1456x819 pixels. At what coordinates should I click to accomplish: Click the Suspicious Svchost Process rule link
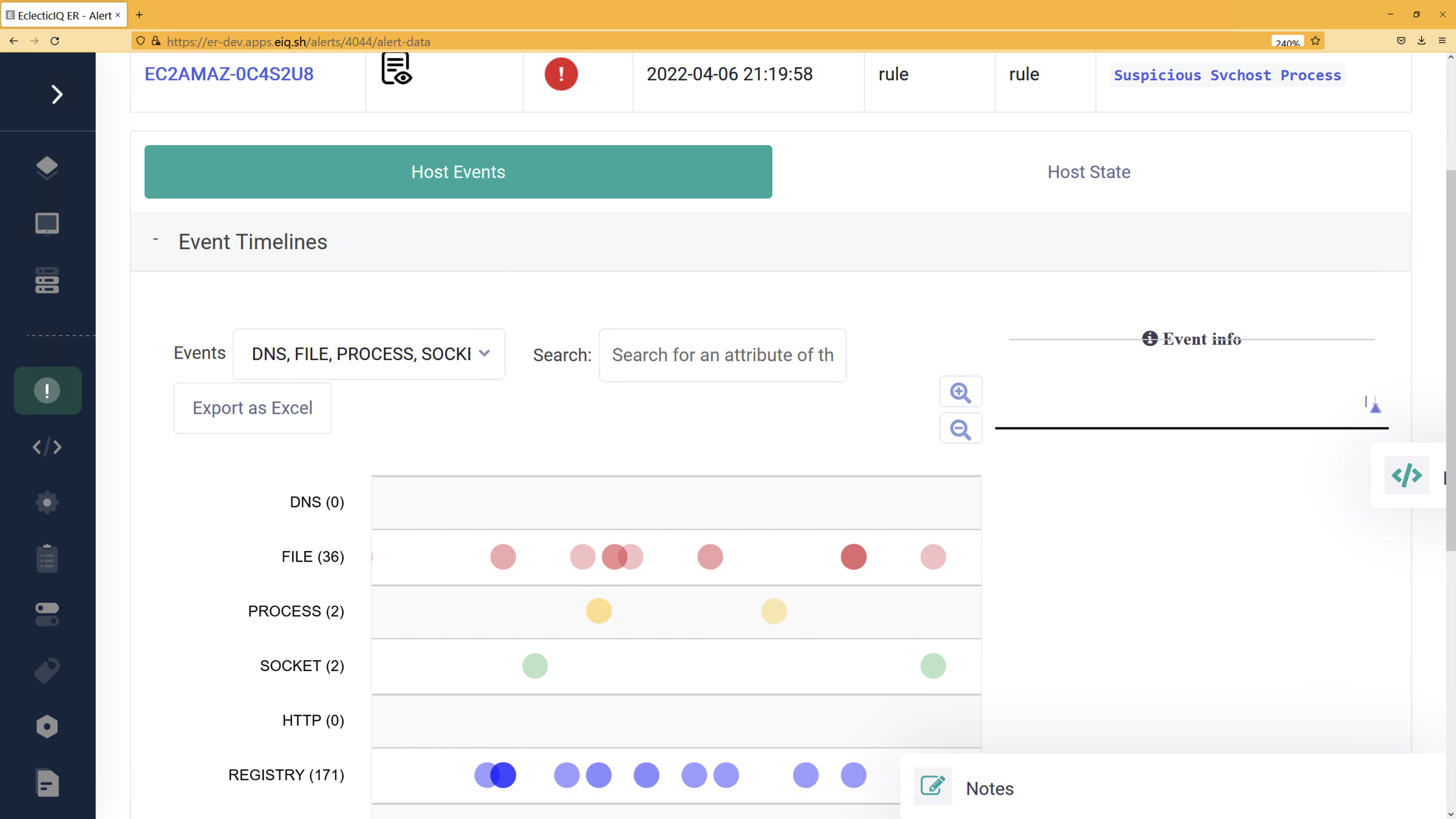(x=1227, y=75)
